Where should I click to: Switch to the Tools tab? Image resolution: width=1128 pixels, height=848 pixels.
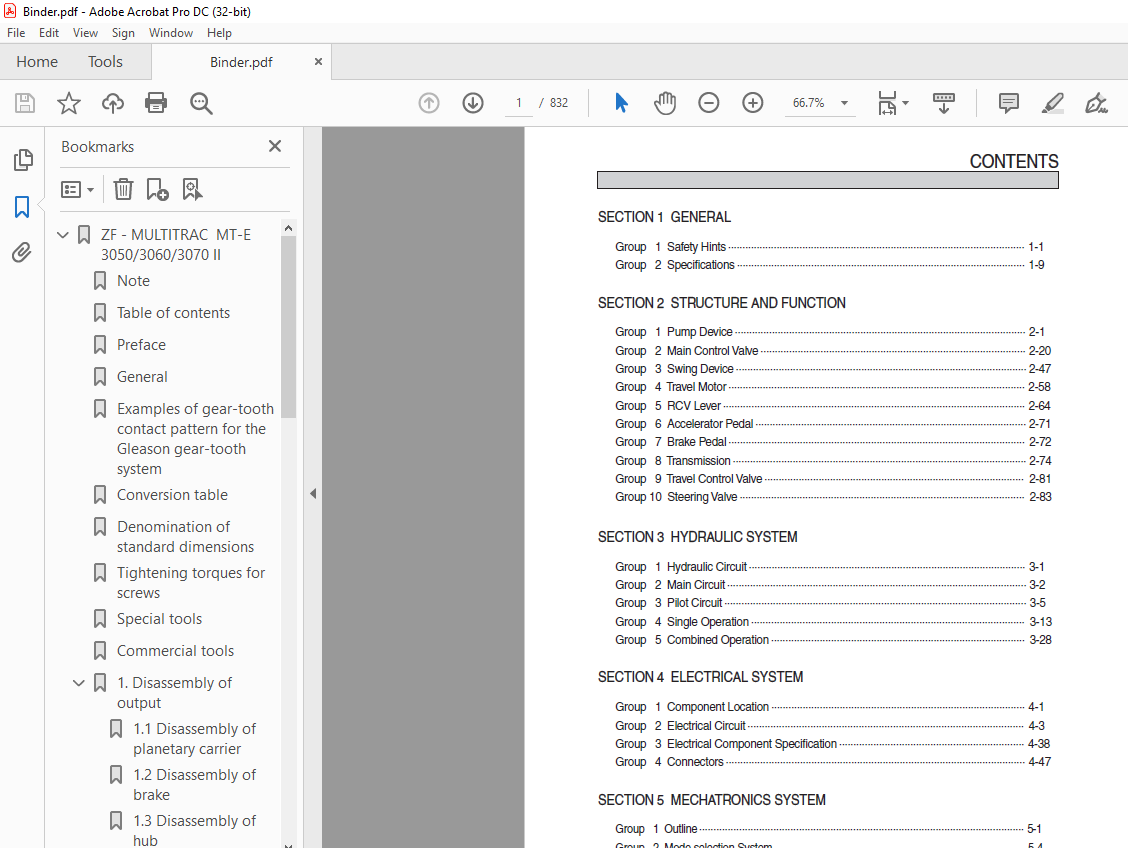point(105,62)
